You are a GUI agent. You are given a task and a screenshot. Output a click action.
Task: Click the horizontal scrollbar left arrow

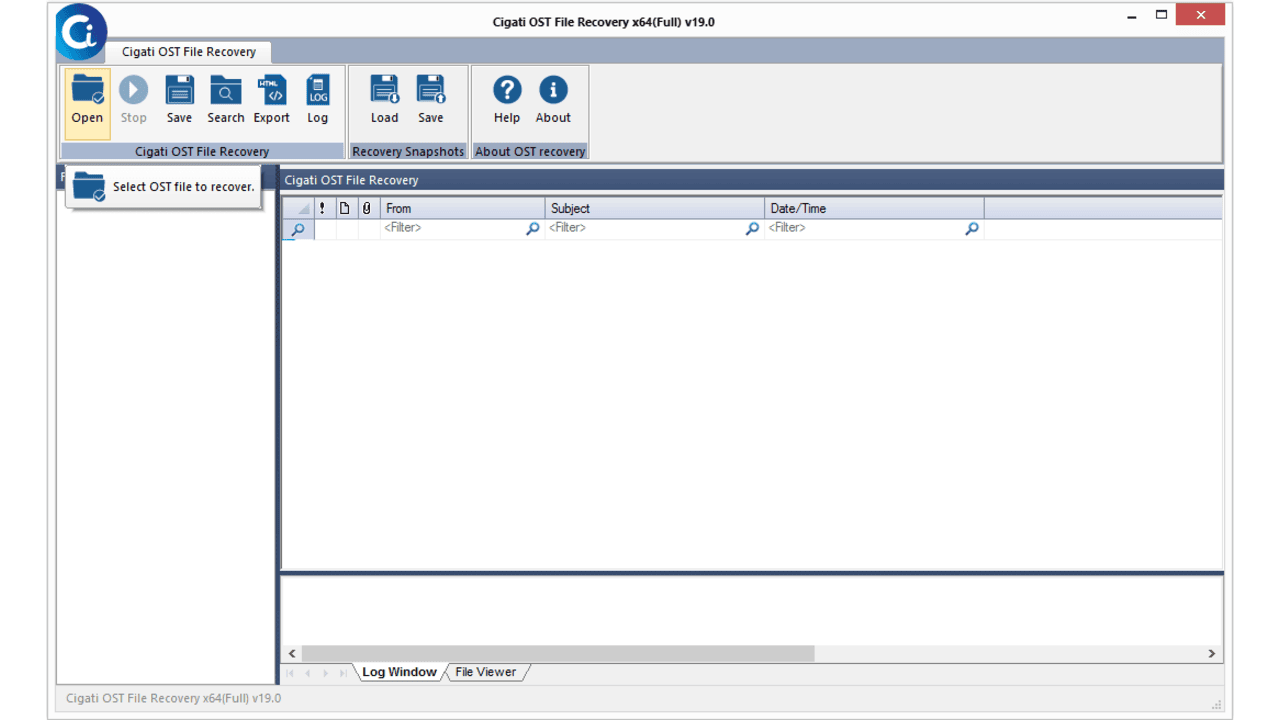(292, 653)
